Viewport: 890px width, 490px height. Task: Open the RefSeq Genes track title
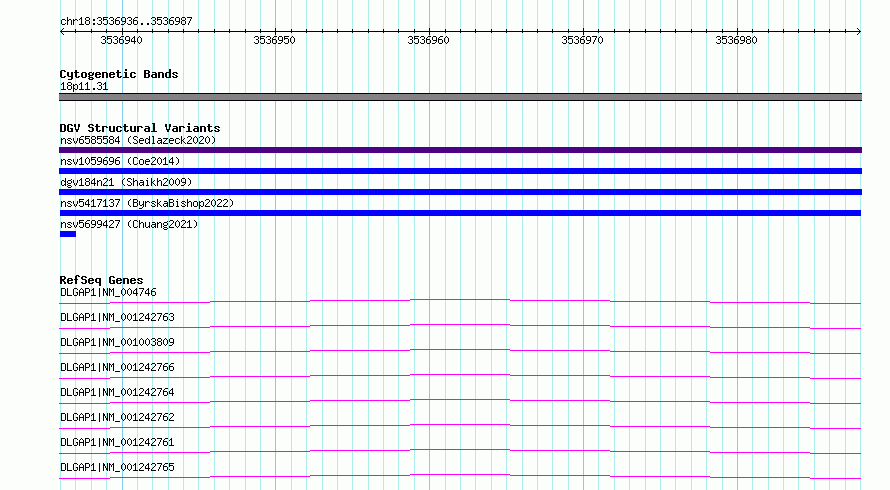click(x=101, y=280)
